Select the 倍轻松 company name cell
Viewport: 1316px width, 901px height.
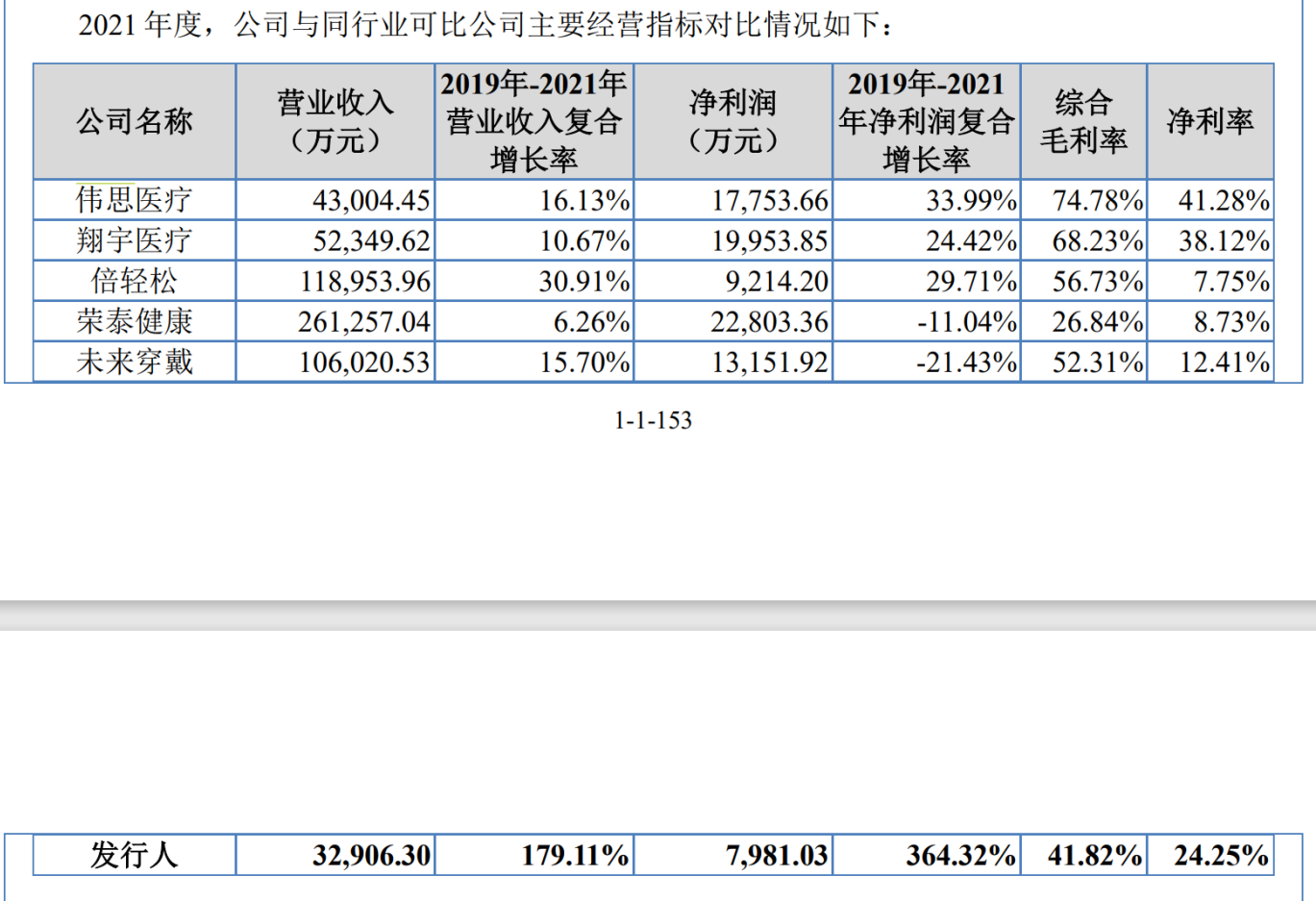(x=135, y=281)
